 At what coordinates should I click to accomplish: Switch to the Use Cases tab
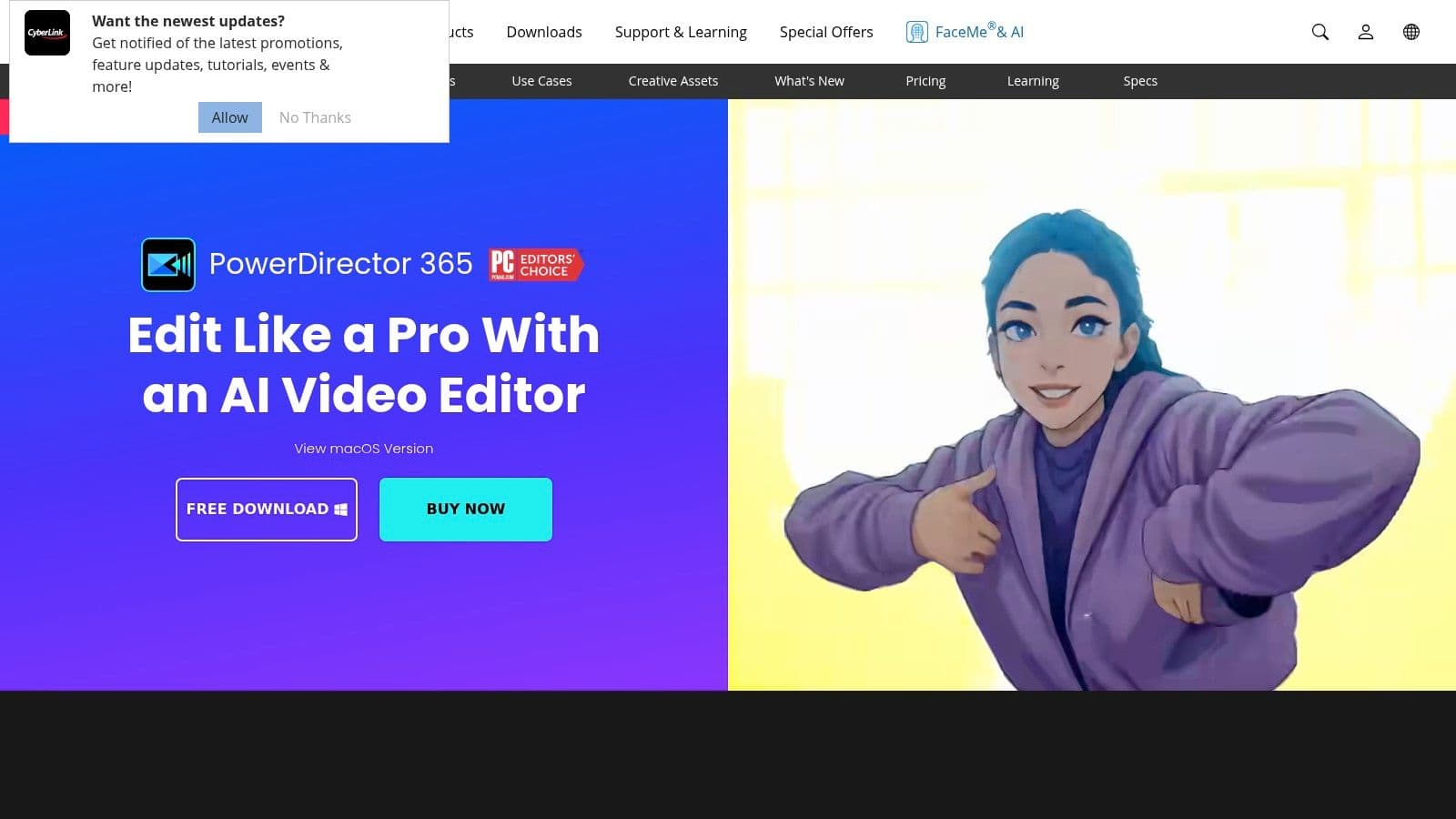coord(541,81)
